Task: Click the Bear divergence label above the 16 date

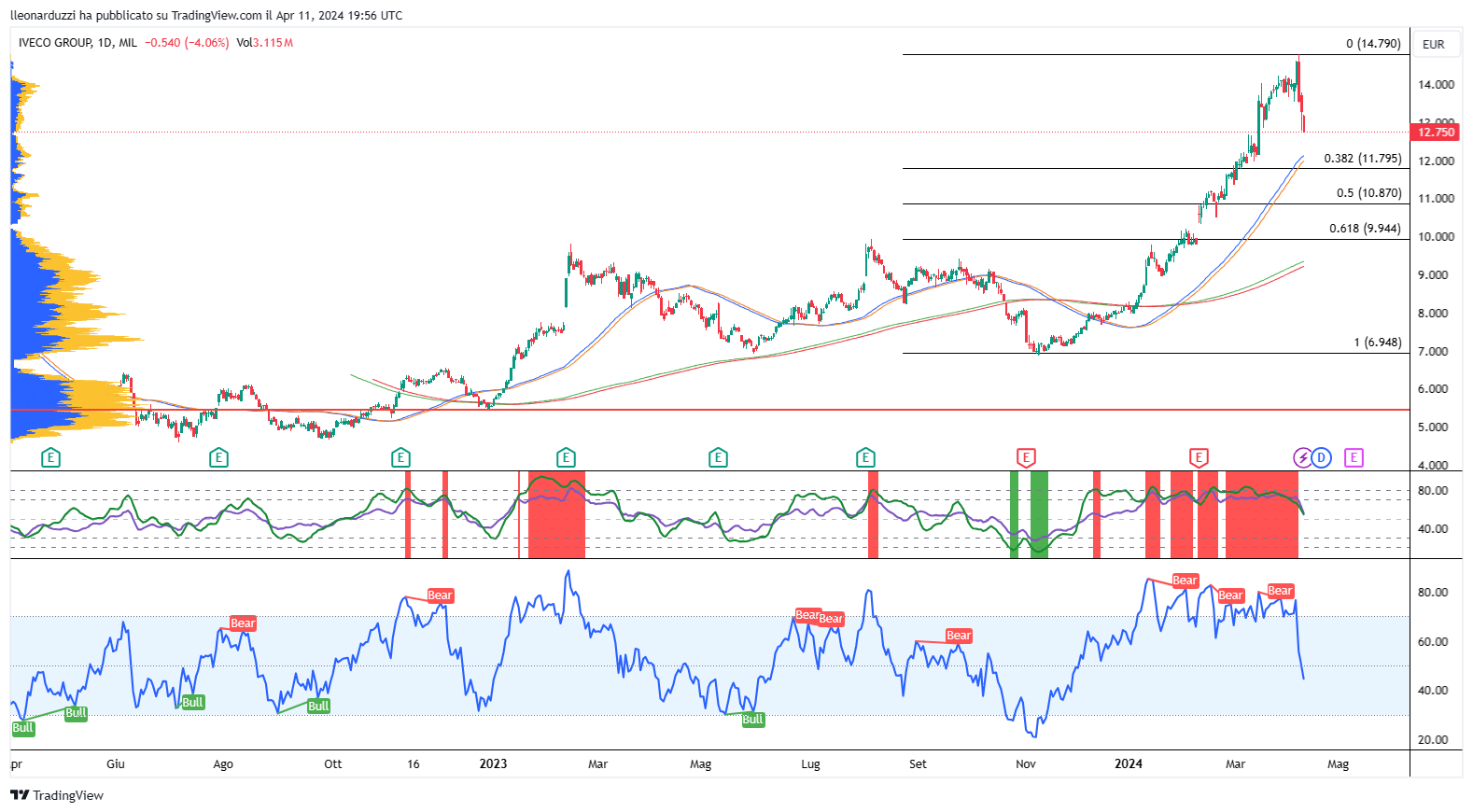Action: (x=440, y=595)
